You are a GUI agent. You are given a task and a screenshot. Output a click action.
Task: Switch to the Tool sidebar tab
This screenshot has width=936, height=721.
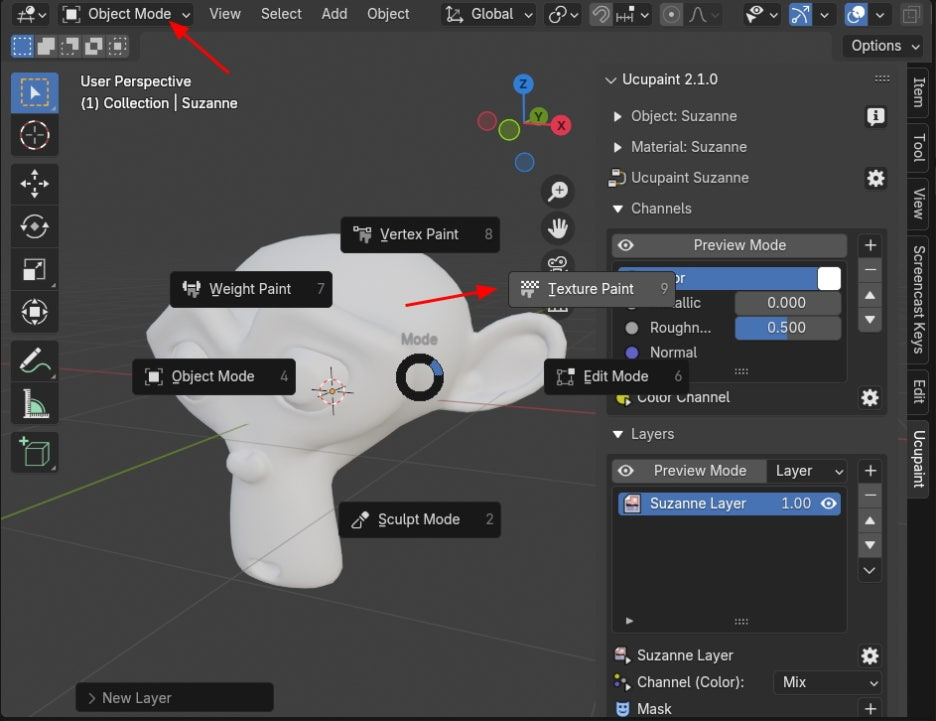coord(918,147)
